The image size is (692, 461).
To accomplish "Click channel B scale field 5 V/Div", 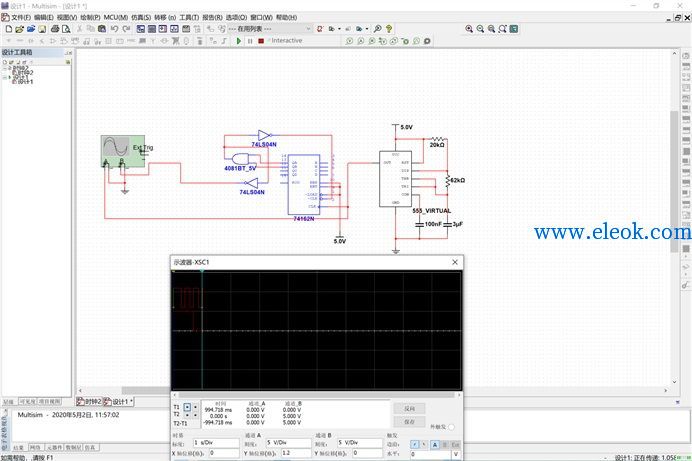I will [x=360, y=442].
